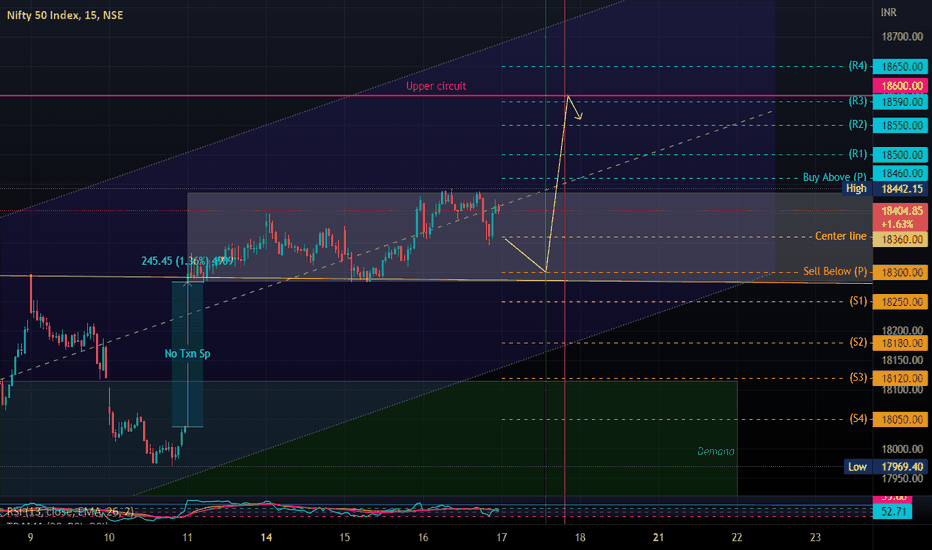This screenshot has height=550, width=932.
Task: Click date 14 on time axis
Action: [x=266, y=538]
